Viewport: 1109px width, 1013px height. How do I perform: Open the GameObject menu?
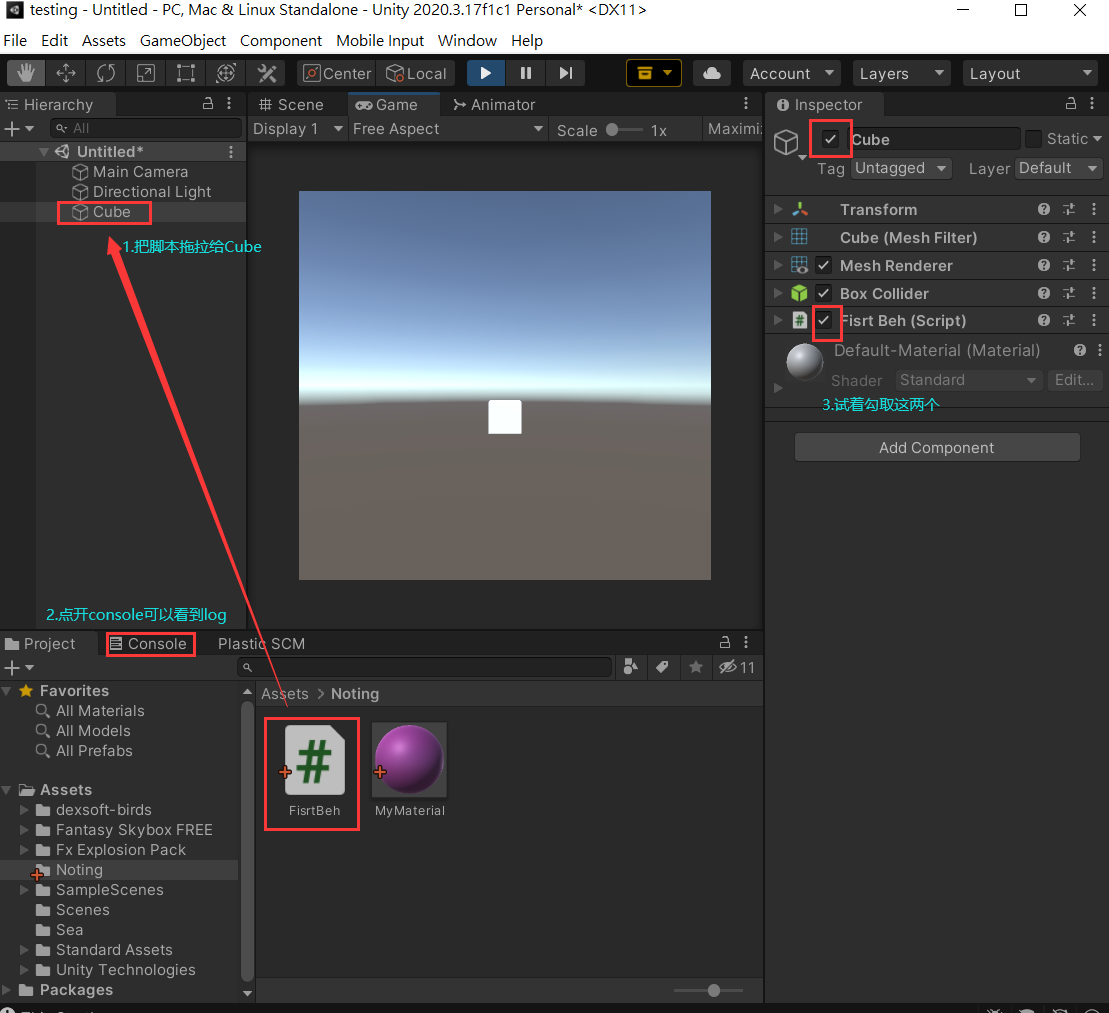[182, 40]
